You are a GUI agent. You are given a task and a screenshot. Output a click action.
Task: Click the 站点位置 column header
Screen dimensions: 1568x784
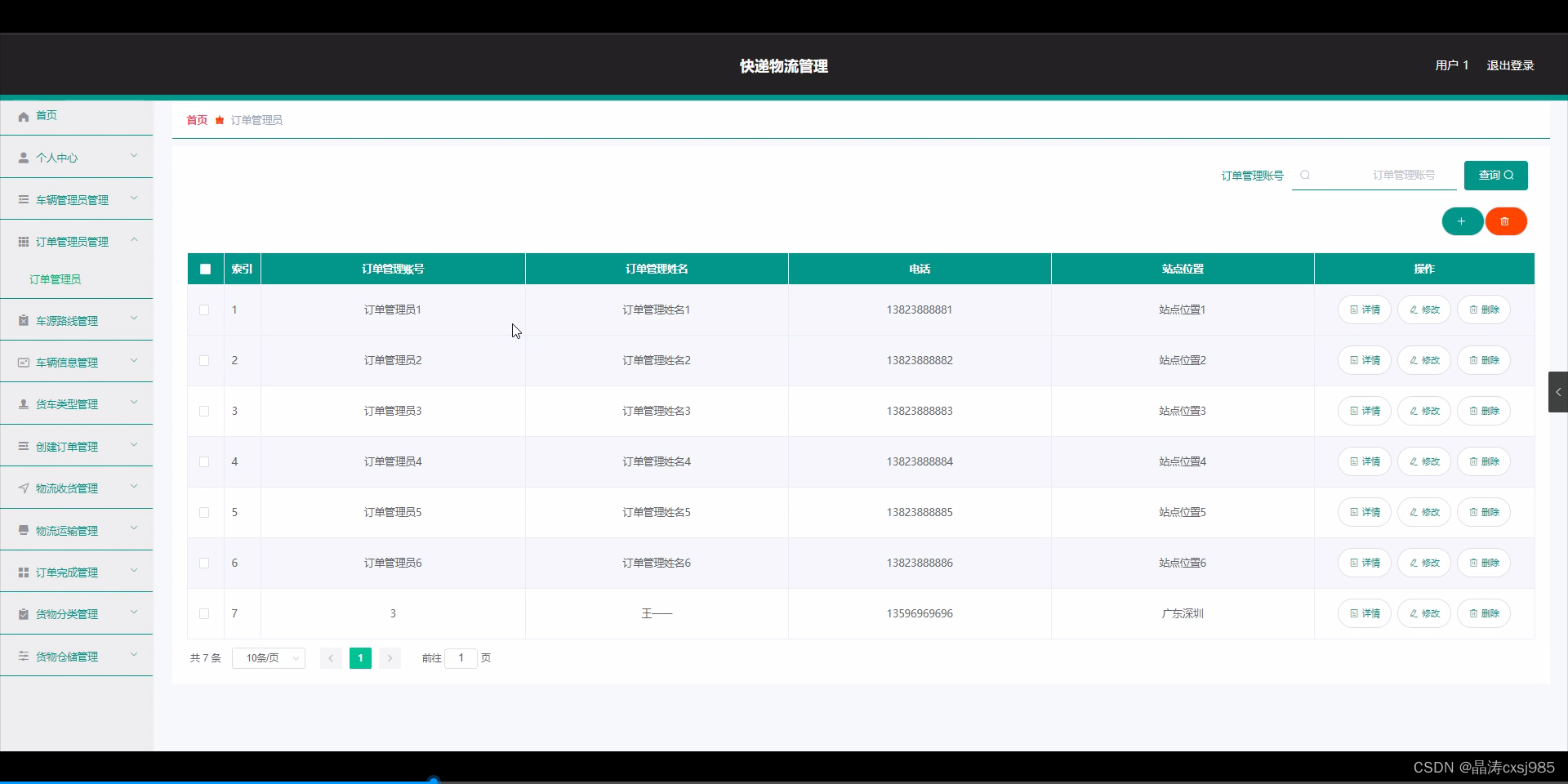pos(1183,269)
